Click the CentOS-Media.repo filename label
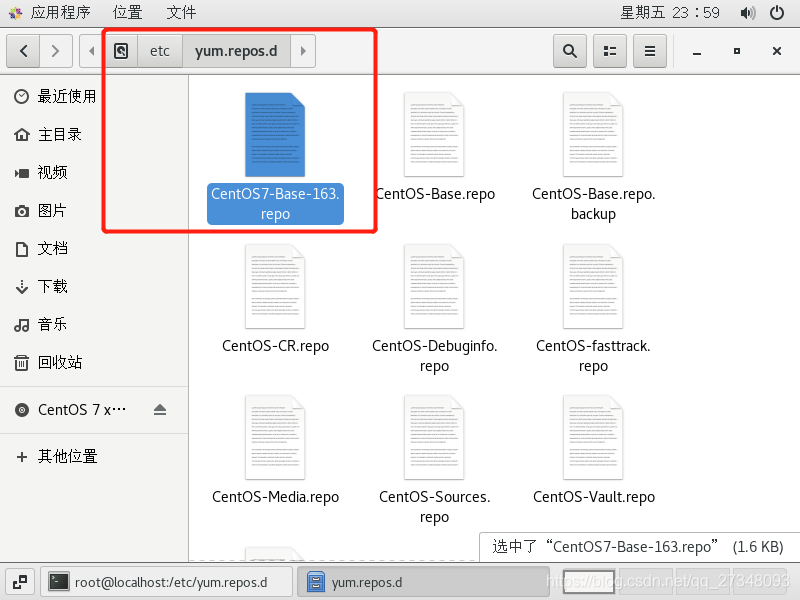Screen dimensions: 800x600 point(276,497)
